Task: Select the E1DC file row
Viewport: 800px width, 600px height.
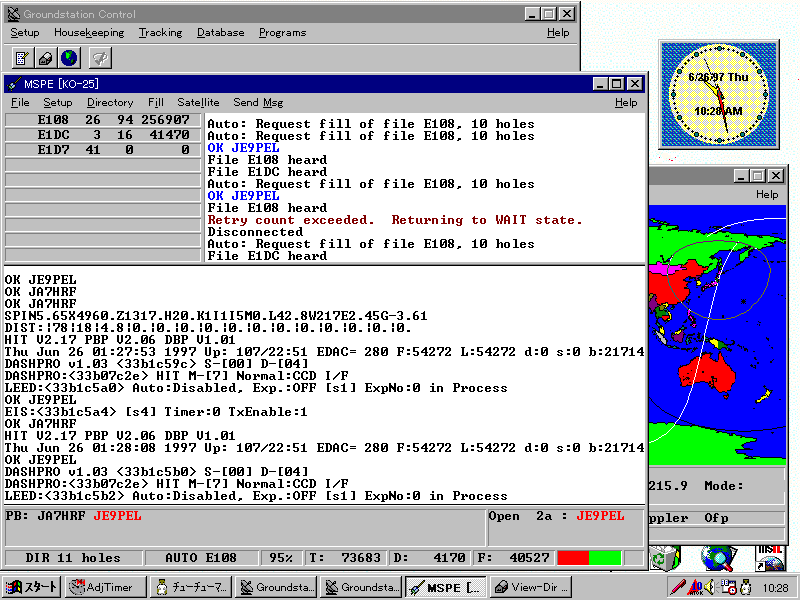Action: (102, 134)
